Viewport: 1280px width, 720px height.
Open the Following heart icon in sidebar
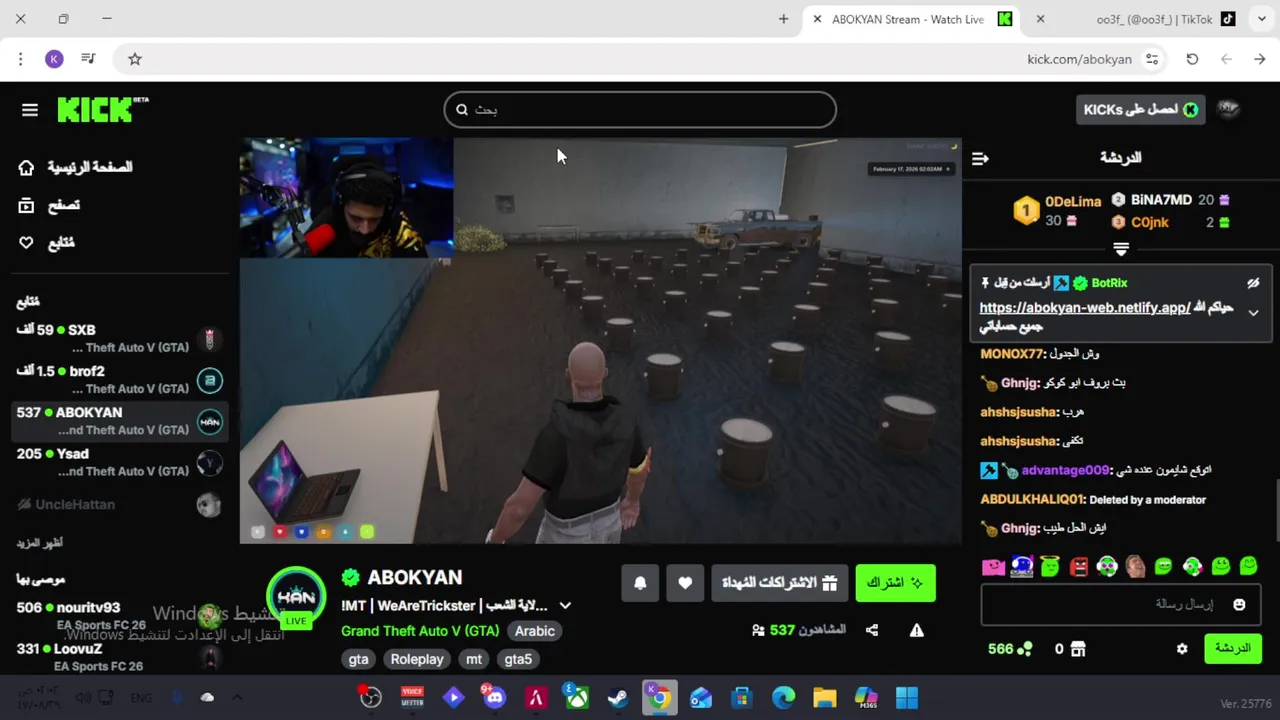(x=26, y=243)
